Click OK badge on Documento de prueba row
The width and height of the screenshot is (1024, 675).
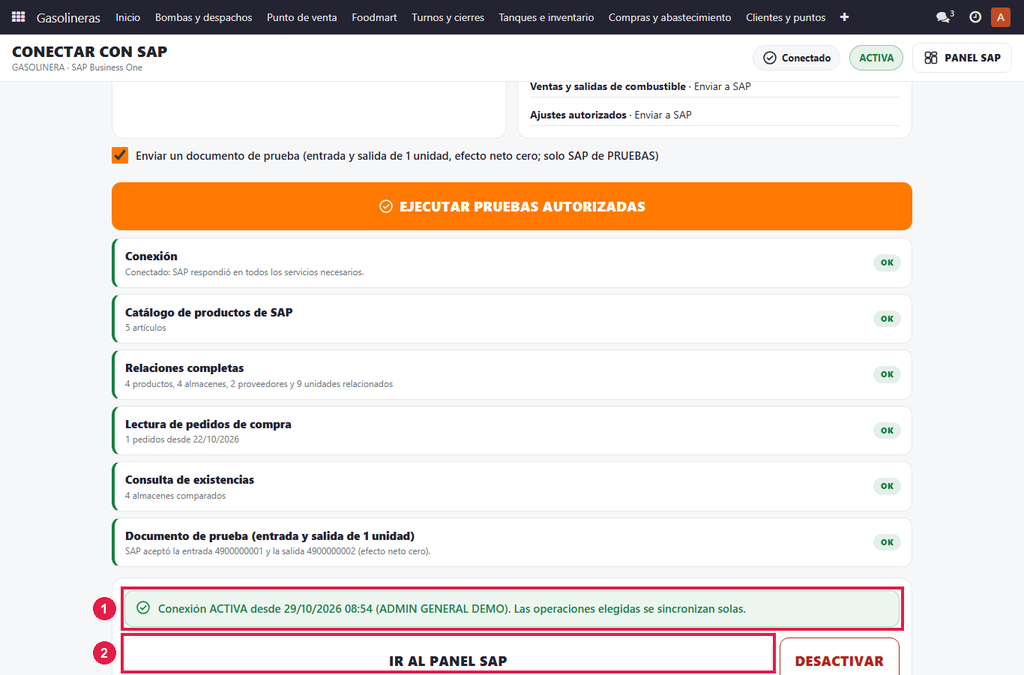(887, 542)
